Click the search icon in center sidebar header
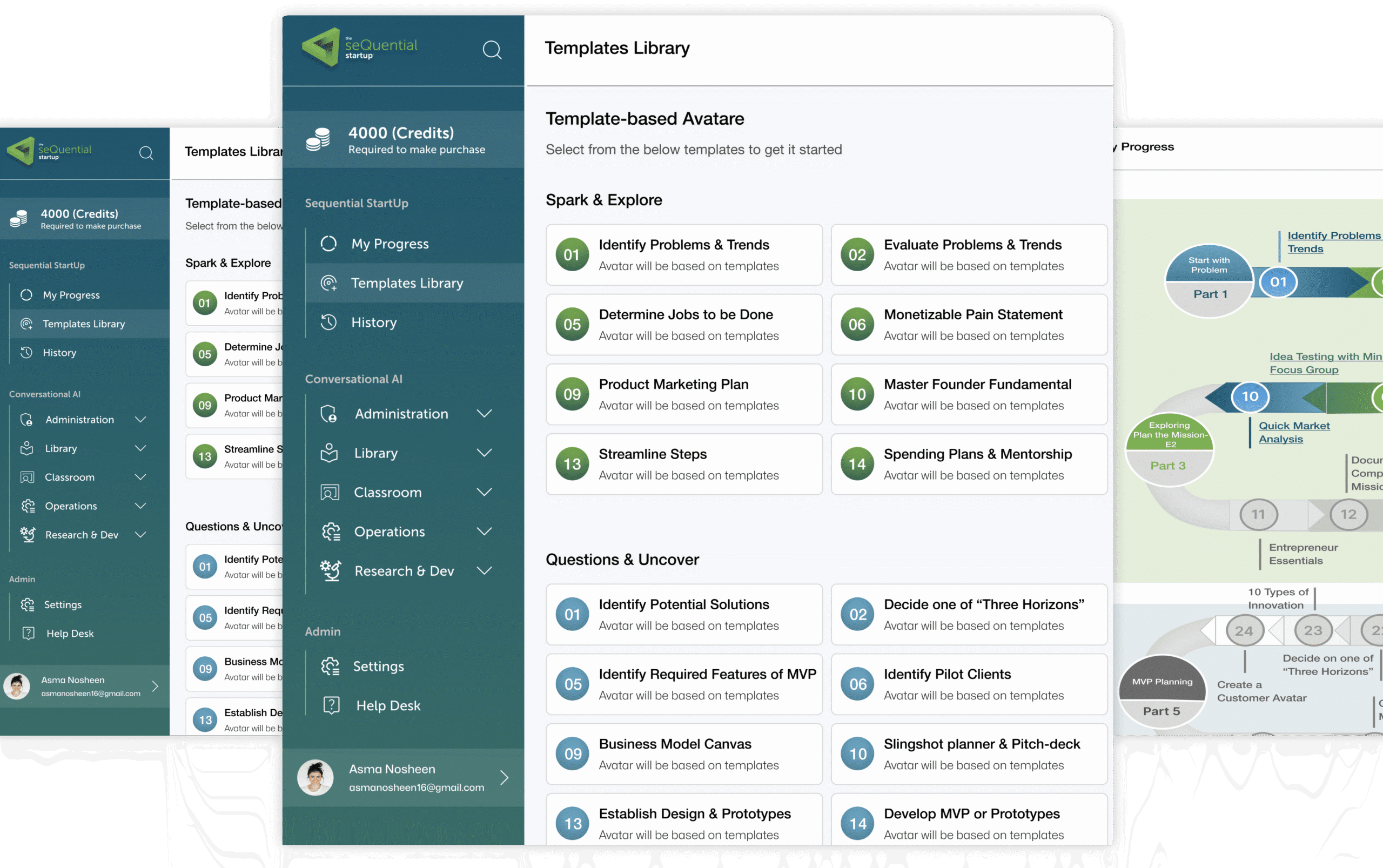1383x868 pixels. tap(492, 50)
